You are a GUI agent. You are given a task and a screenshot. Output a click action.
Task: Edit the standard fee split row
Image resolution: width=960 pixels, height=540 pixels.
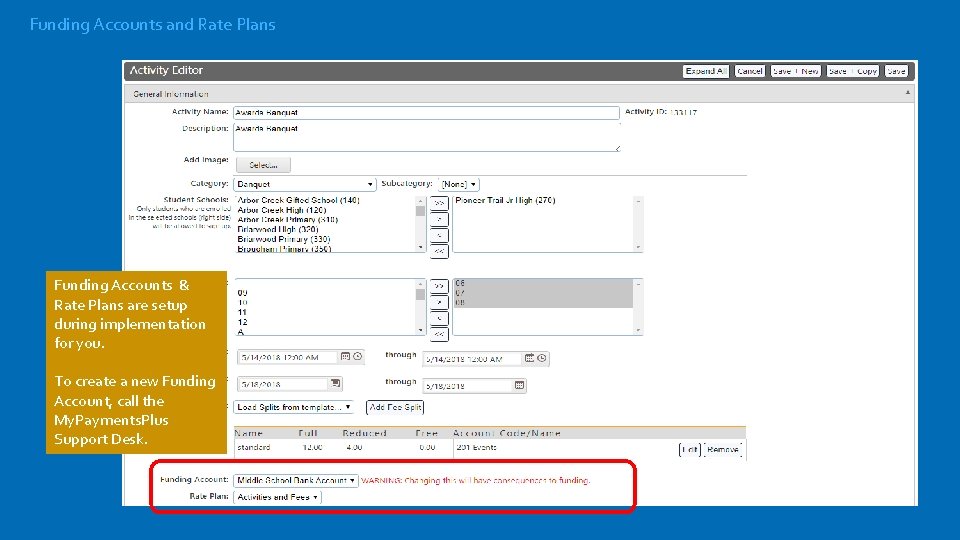click(x=689, y=449)
